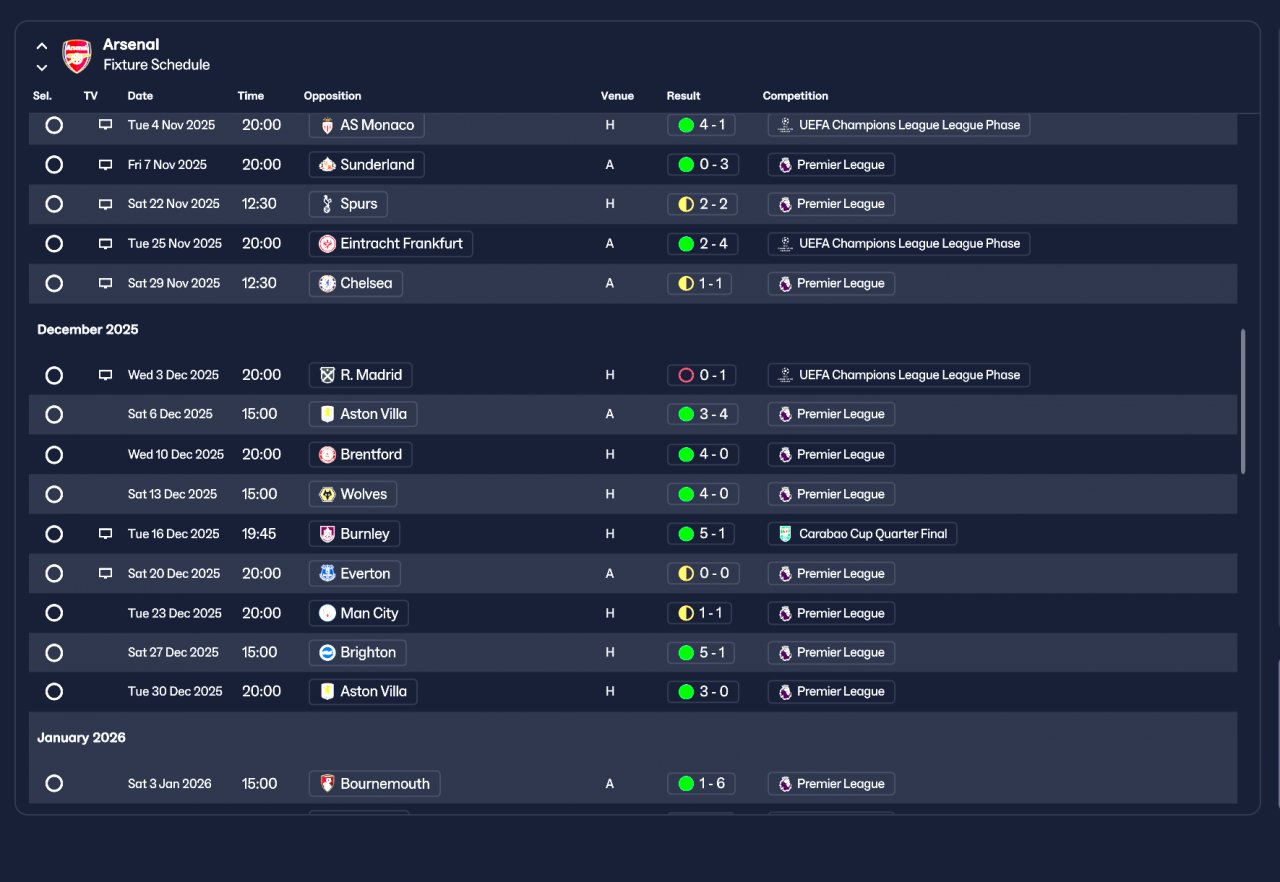
Task: Click Premier League logo in Man City row
Action: [785, 613]
